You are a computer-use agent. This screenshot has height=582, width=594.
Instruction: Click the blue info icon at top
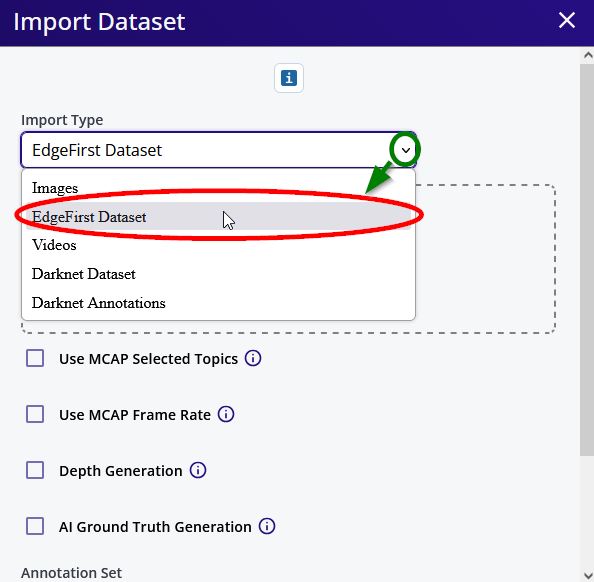point(289,78)
